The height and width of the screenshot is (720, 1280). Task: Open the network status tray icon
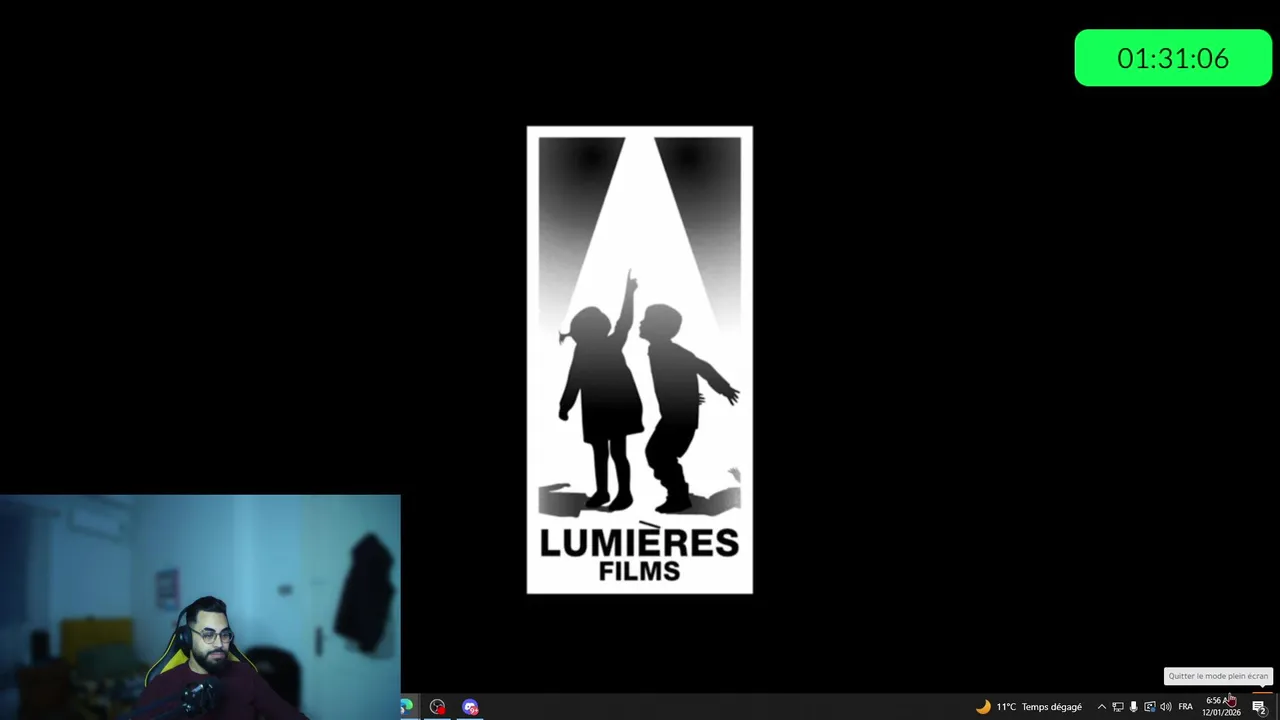(1118, 707)
